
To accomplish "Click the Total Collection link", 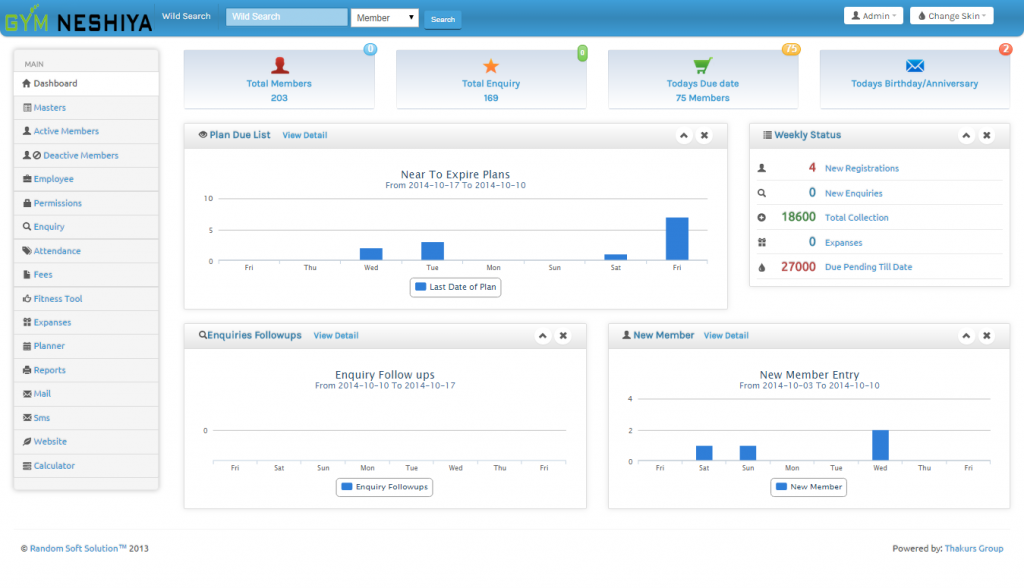I will (856, 218).
